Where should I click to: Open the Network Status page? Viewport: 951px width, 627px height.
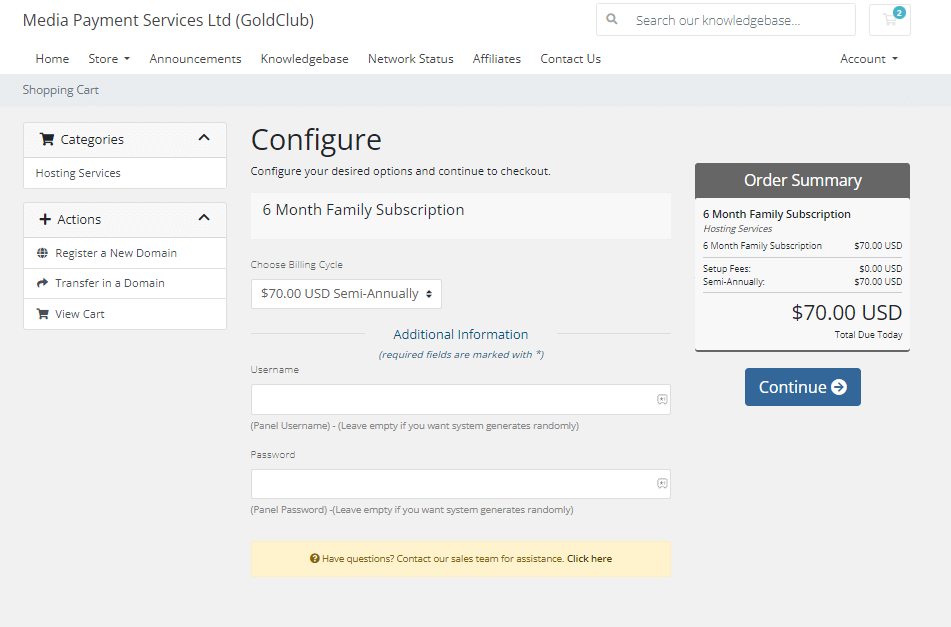pos(410,59)
